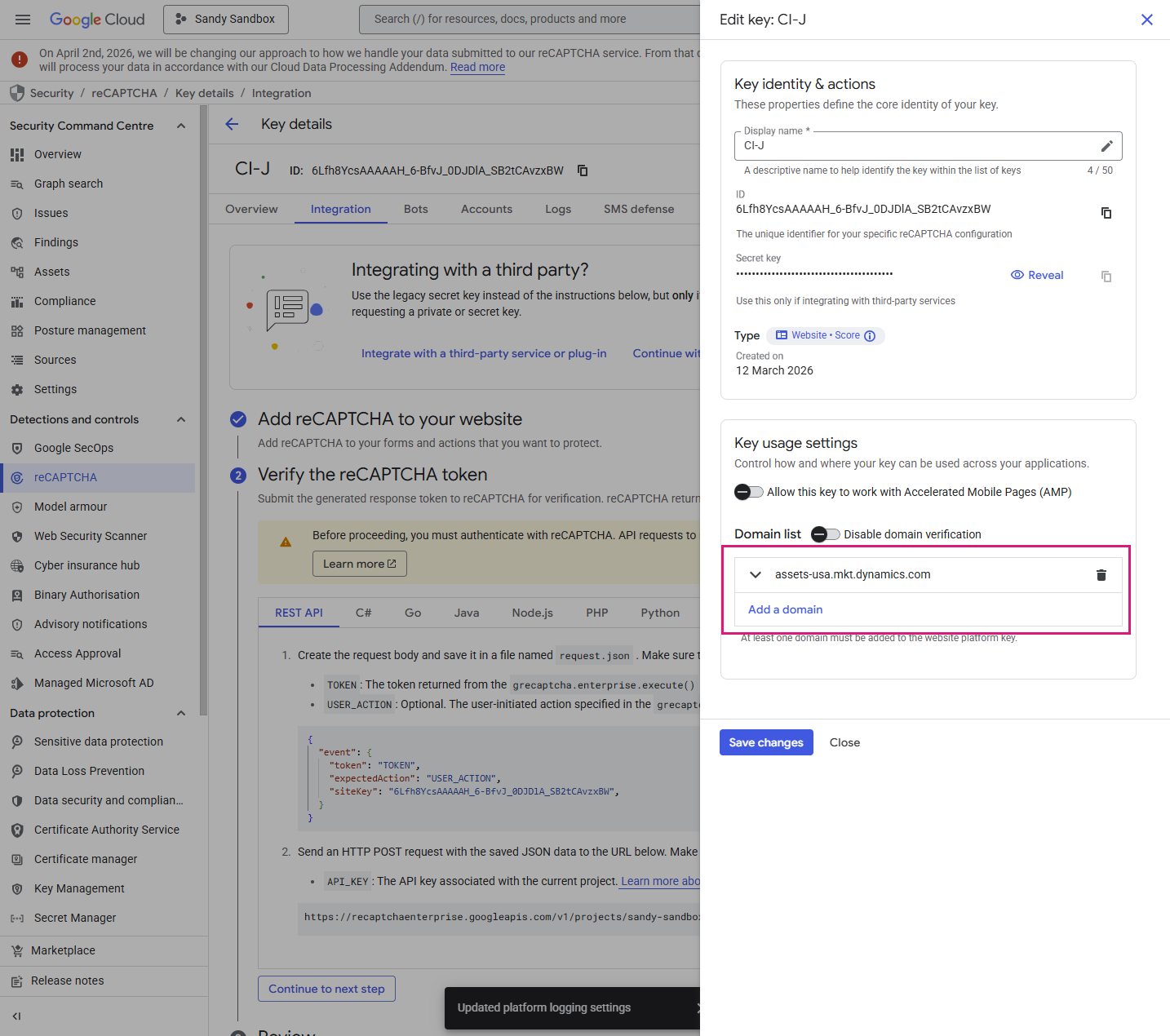Screen dimensions: 1170x1036
Task: Copy the ID in Edit key panel
Action: (1106, 213)
